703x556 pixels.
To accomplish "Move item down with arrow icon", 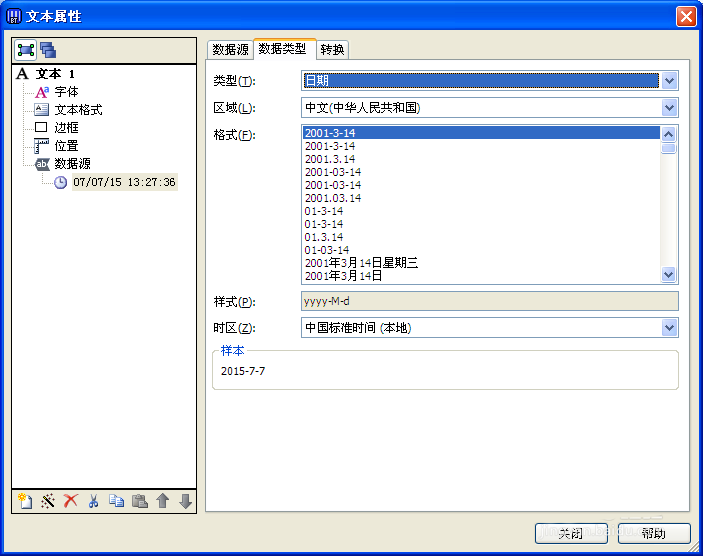I will coord(186,500).
